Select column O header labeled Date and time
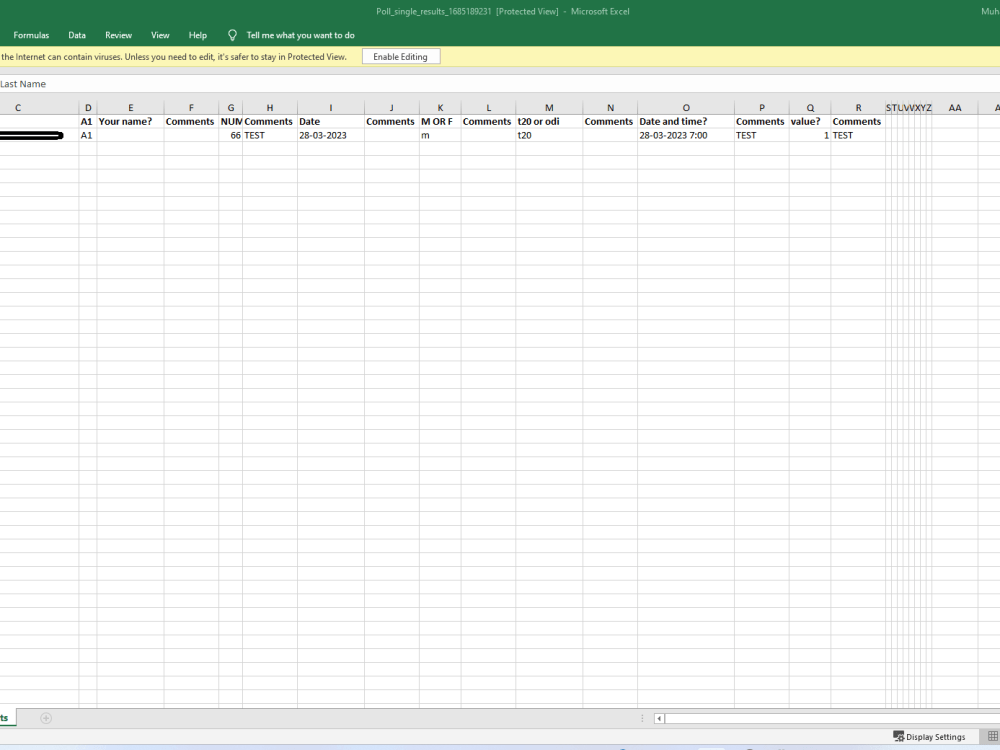This screenshot has width=1000, height=750. tap(686, 107)
